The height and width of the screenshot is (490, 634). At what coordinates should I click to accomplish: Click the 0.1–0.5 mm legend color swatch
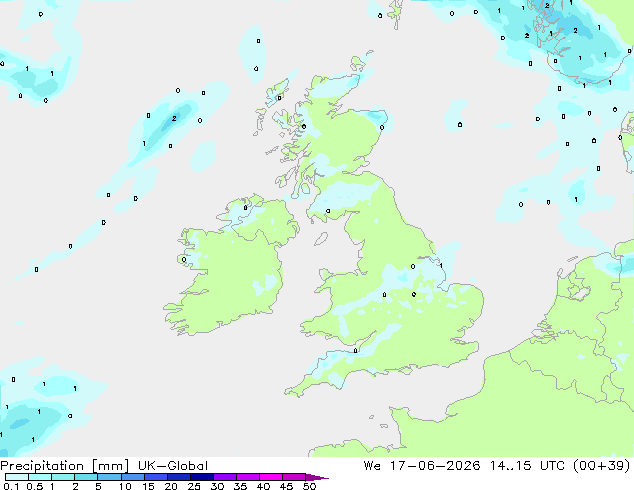point(17,477)
